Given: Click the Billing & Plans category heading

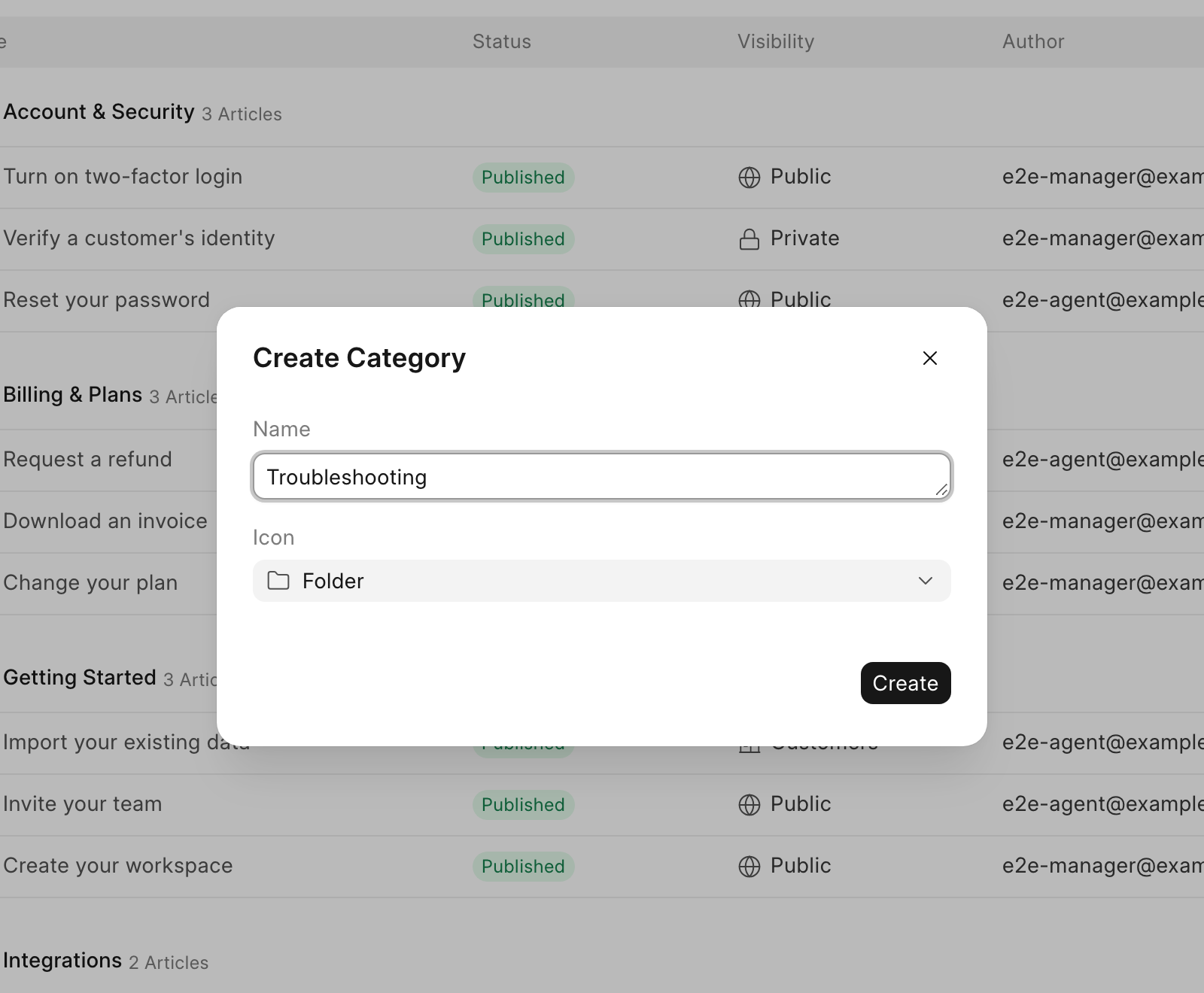Looking at the screenshot, I should [73, 395].
